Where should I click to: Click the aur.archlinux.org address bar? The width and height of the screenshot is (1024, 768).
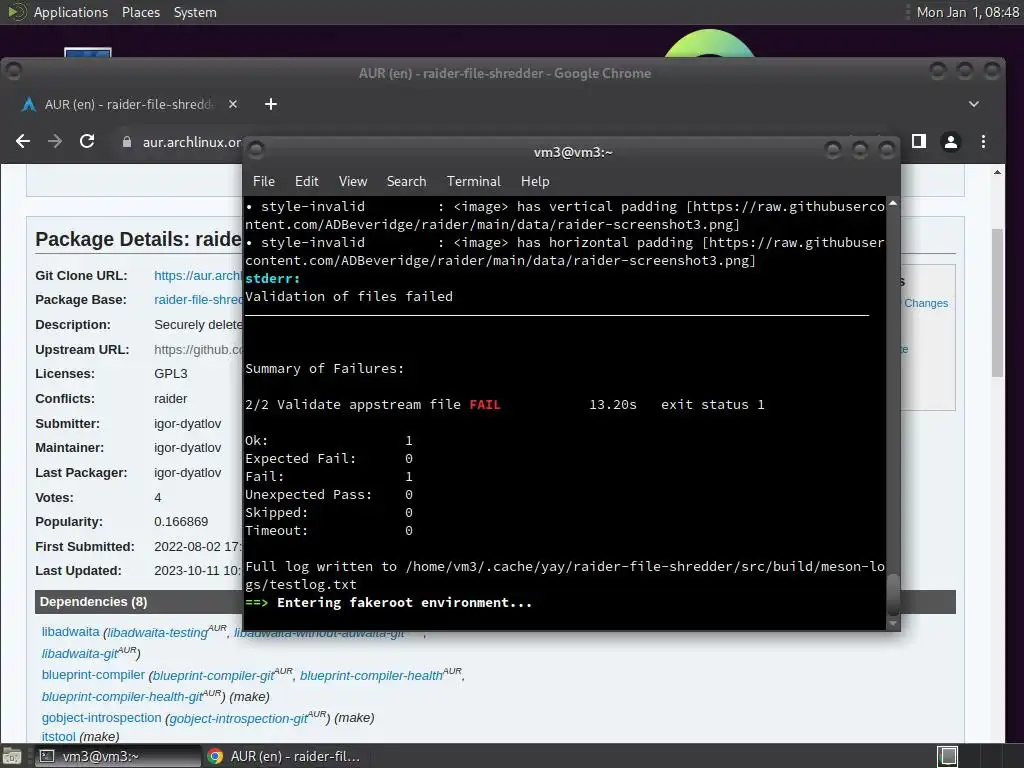(191, 142)
